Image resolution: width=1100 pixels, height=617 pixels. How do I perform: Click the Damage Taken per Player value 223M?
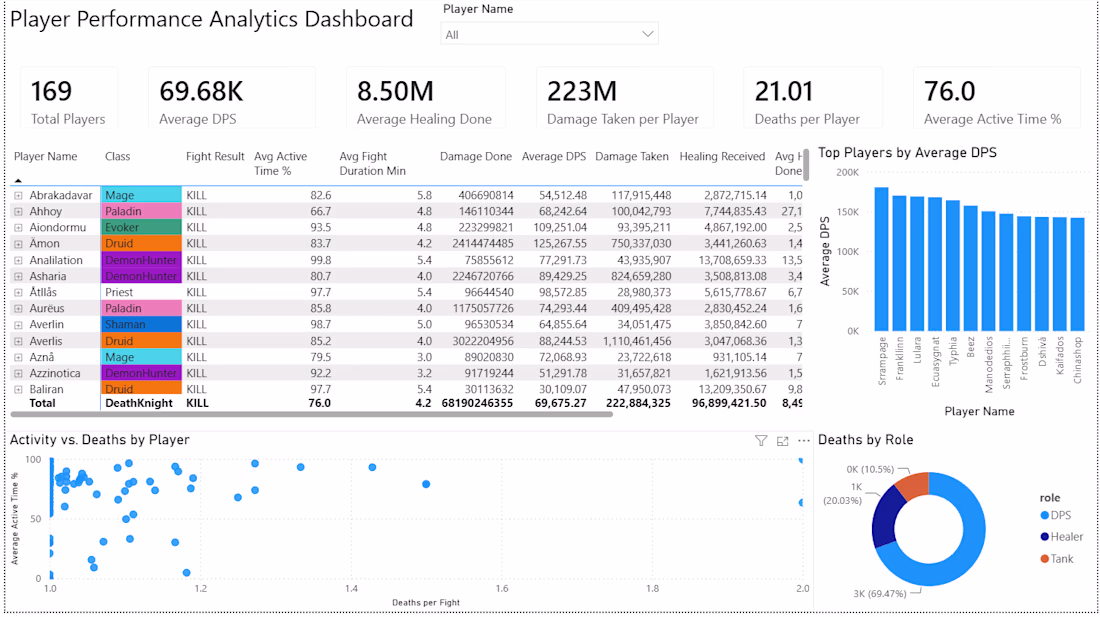[x=582, y=91]
